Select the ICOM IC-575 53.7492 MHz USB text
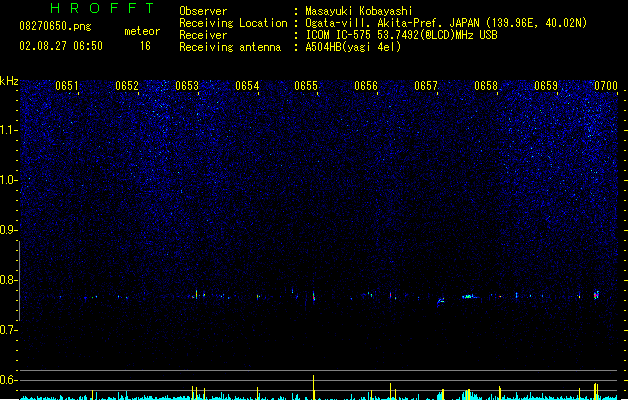Viewport: 629px width, 400px height. 401,35
